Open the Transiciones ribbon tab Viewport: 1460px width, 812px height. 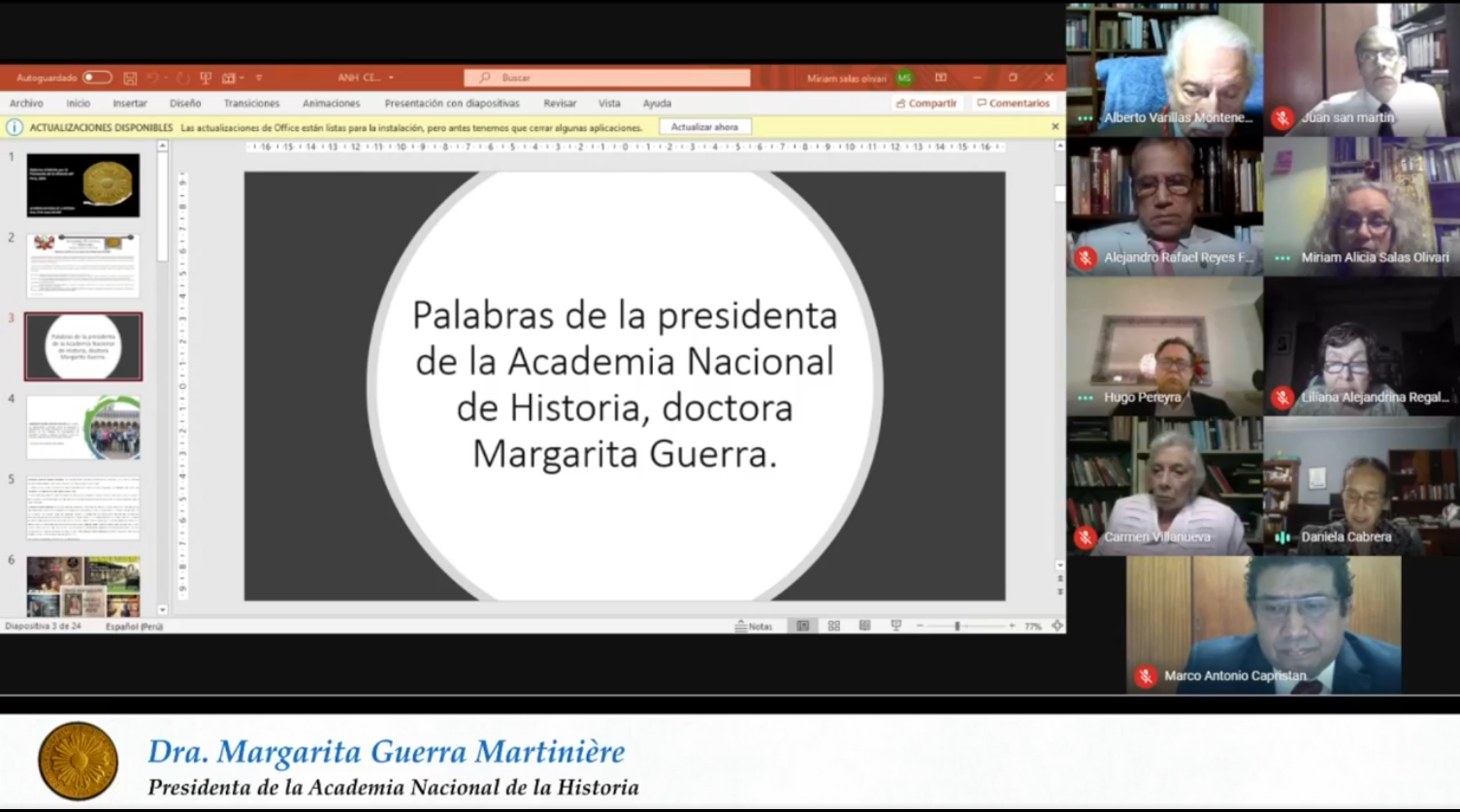click(251, 103)
